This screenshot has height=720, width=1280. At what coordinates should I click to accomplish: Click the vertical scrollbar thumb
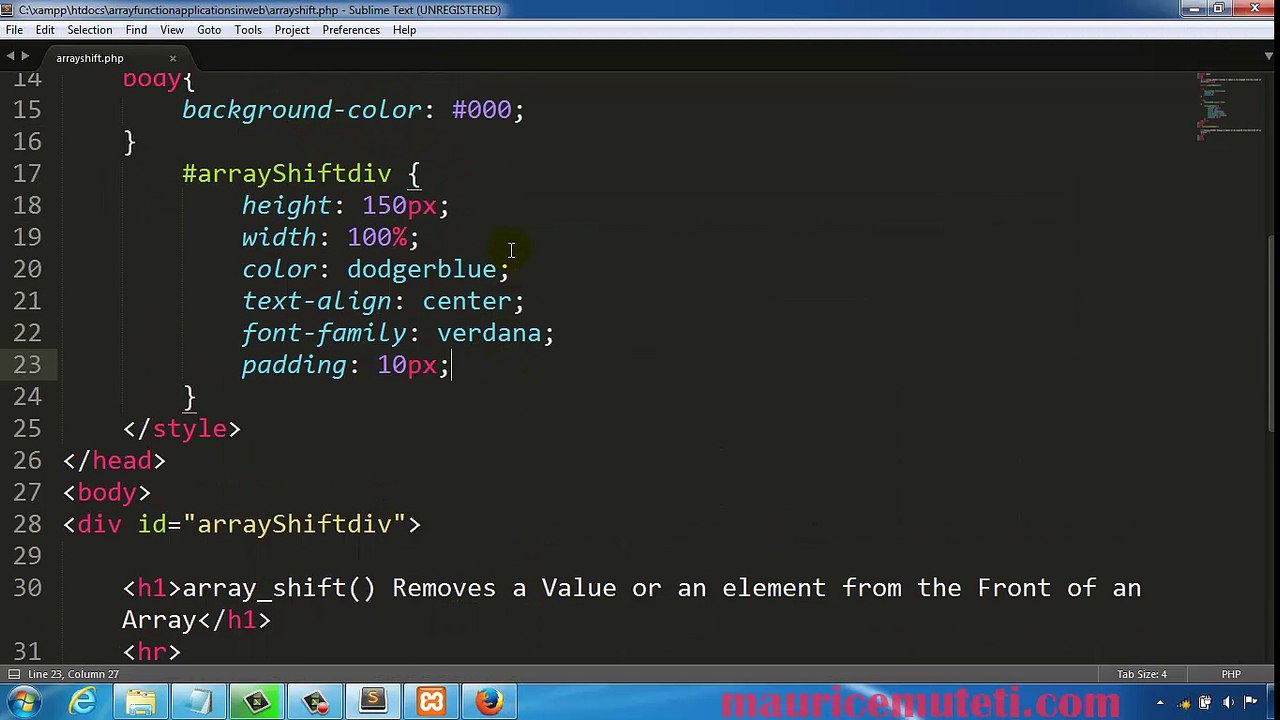1273,335
